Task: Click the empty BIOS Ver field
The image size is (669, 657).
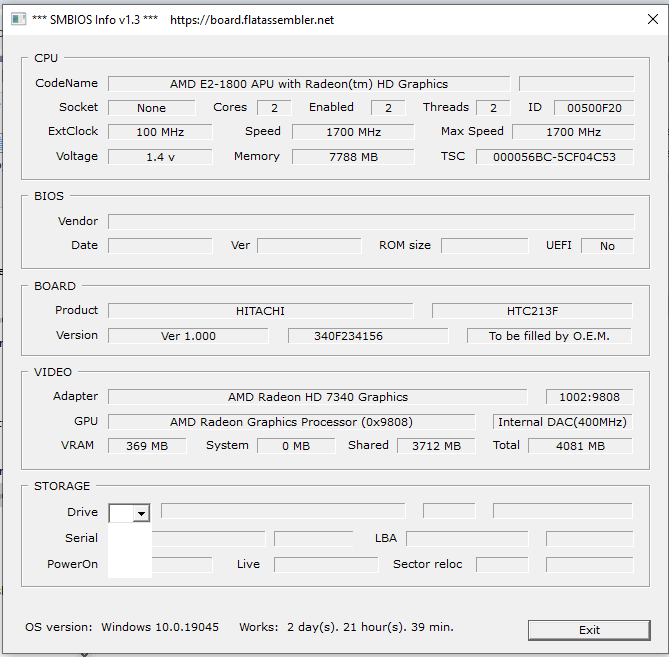Action: (309, 246)
